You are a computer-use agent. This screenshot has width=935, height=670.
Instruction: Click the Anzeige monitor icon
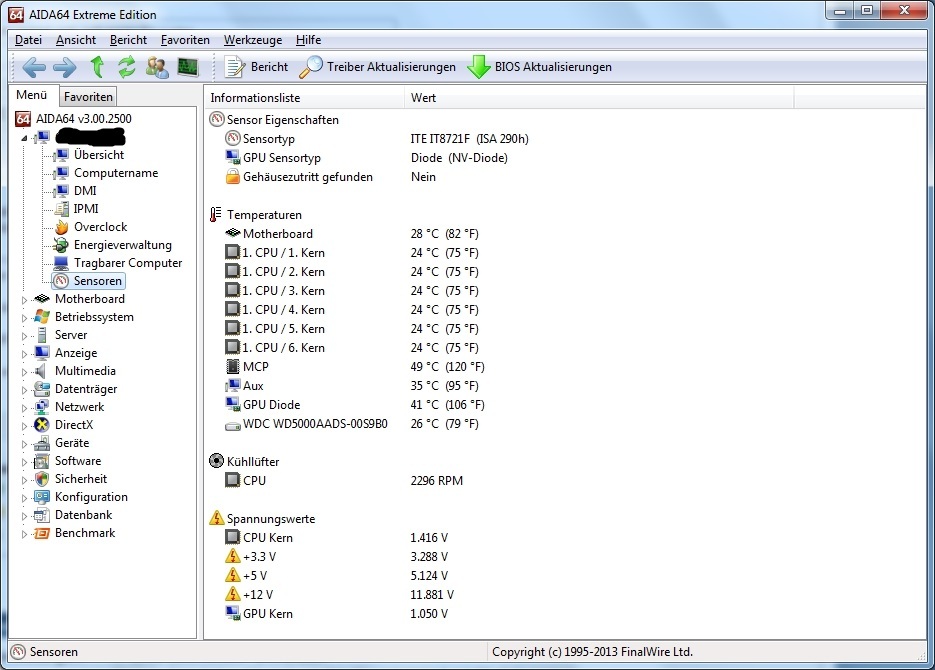point(42,353)
